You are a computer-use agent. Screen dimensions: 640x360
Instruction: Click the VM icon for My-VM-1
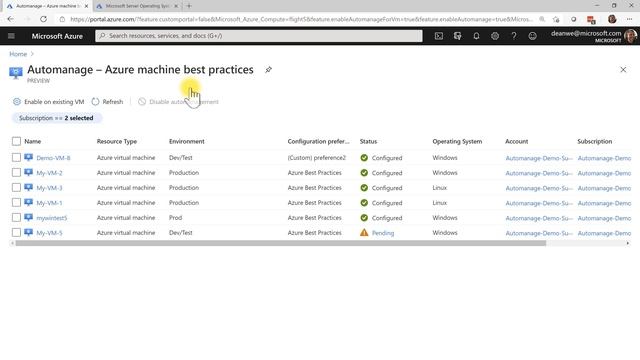(28, 202)
